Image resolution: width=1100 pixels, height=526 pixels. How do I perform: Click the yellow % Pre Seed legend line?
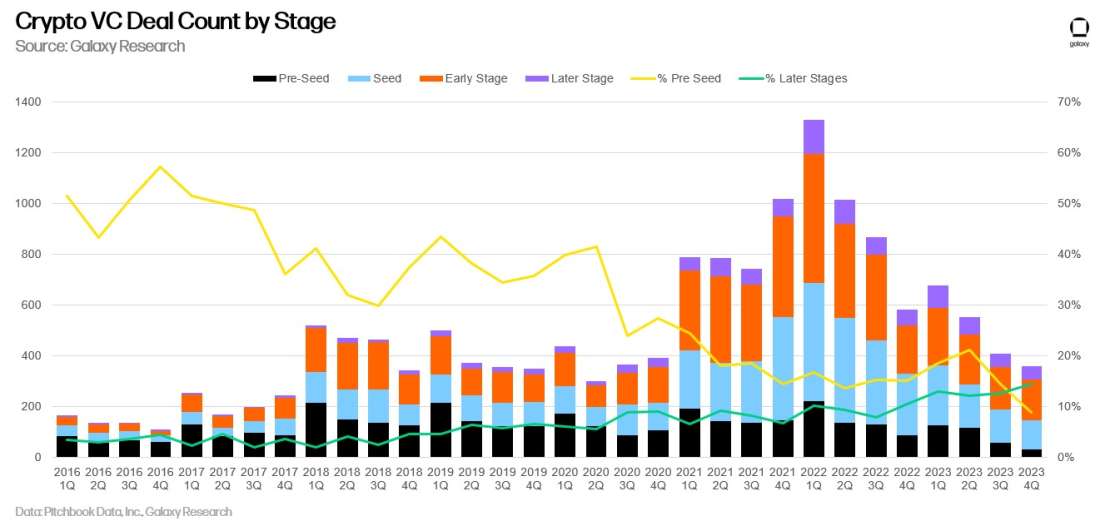point(642,79)
